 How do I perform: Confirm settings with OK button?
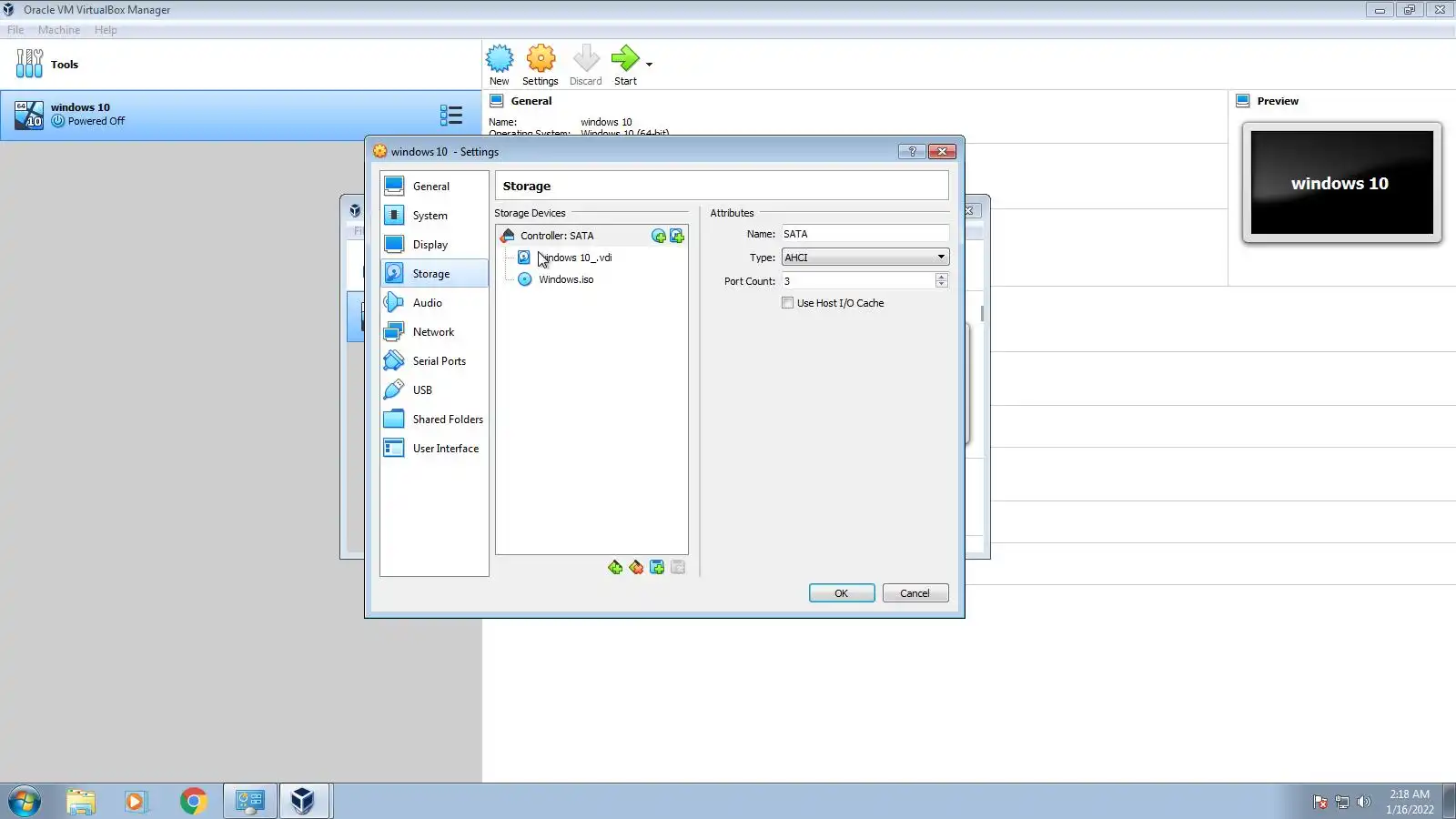tap(842, 593)
